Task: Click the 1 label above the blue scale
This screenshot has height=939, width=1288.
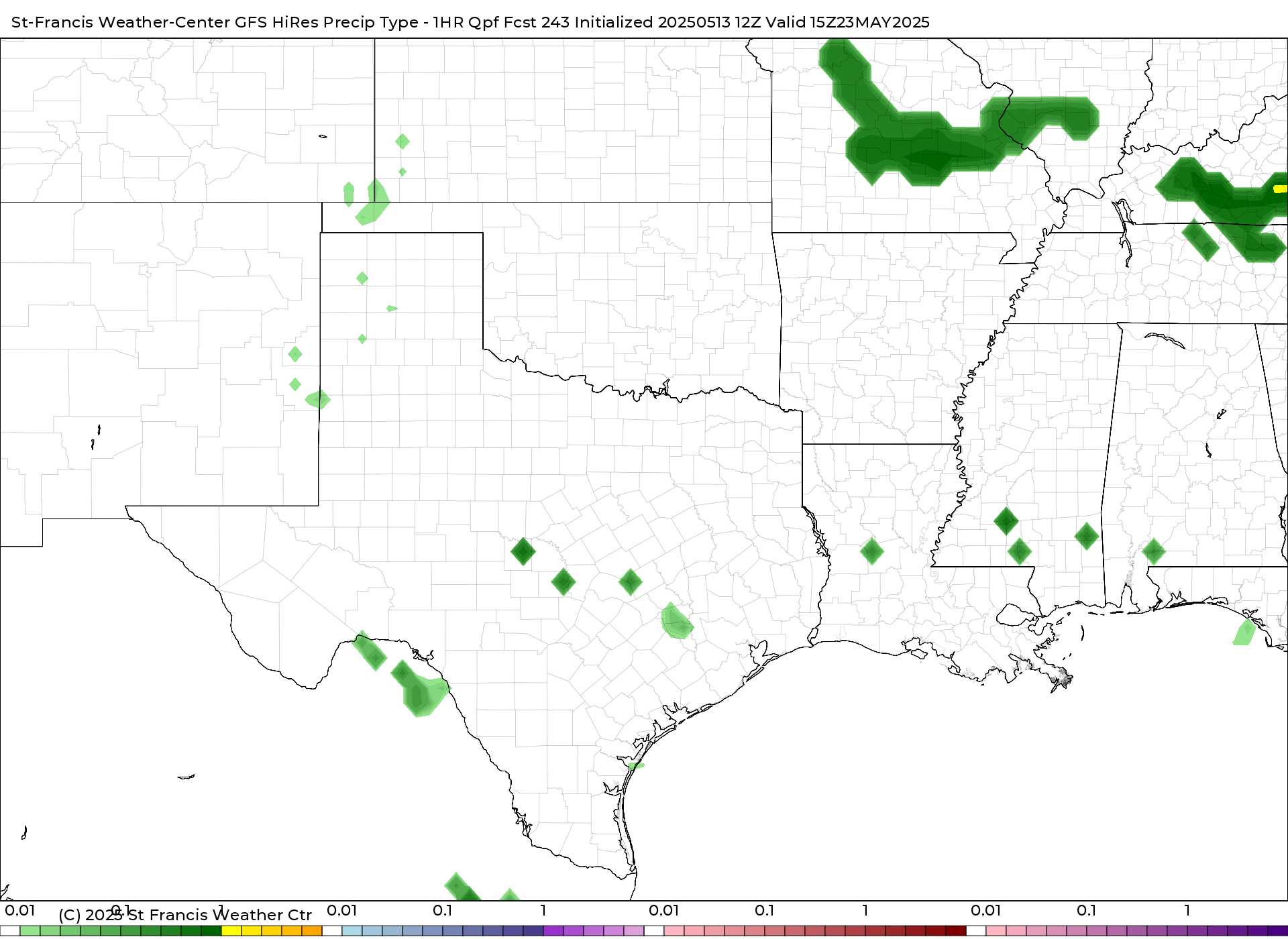Action: [x=543, y=910]
